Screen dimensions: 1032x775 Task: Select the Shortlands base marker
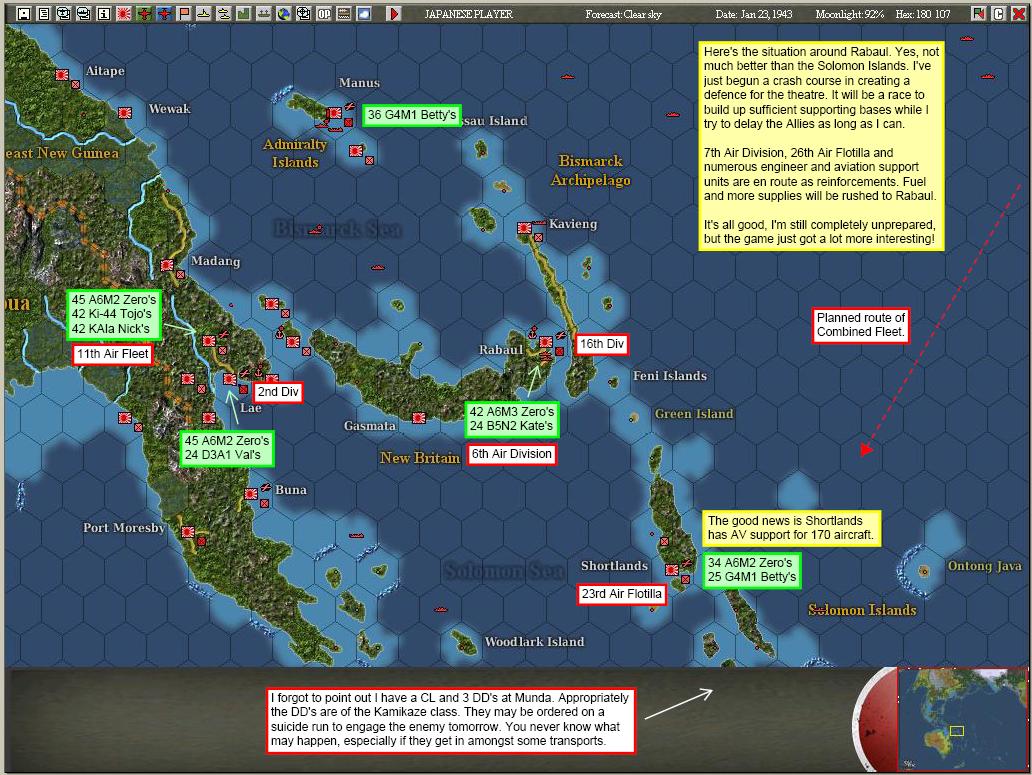672,570
